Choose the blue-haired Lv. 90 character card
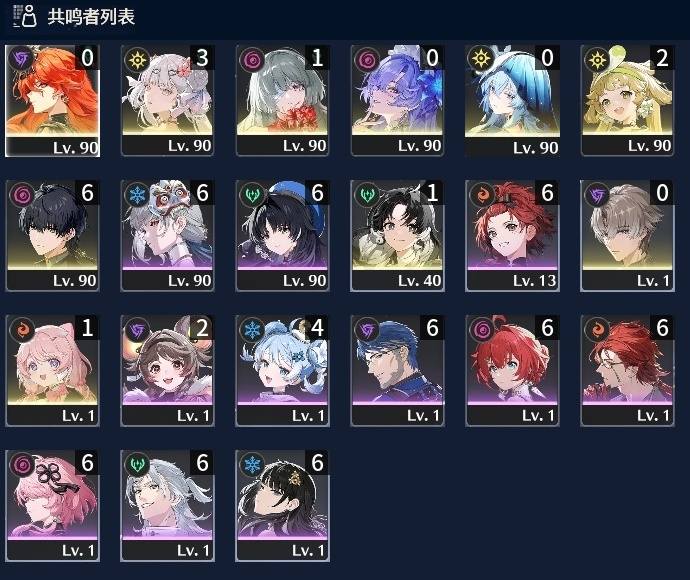690x580 pixels. click(512, 101)
